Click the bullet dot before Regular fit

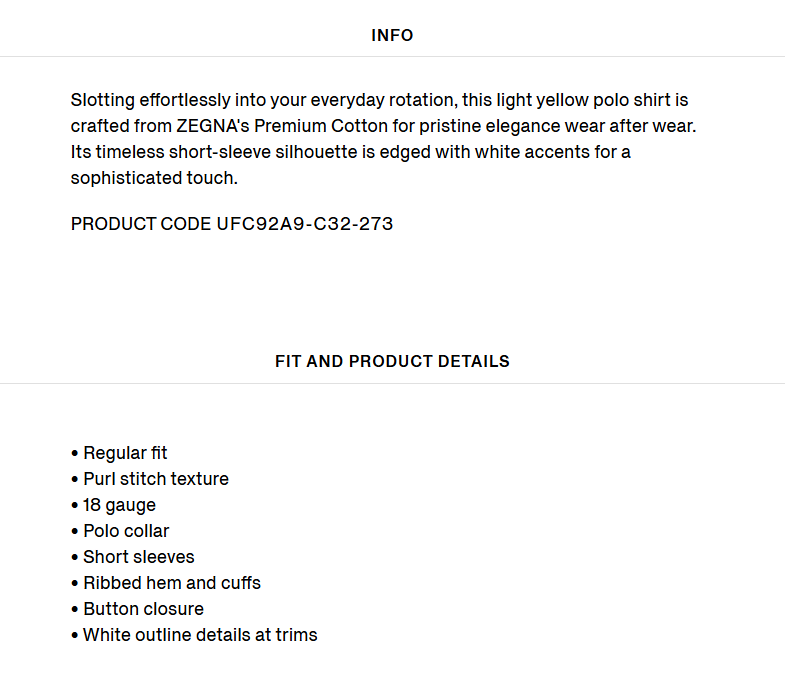tap(75, 454)
